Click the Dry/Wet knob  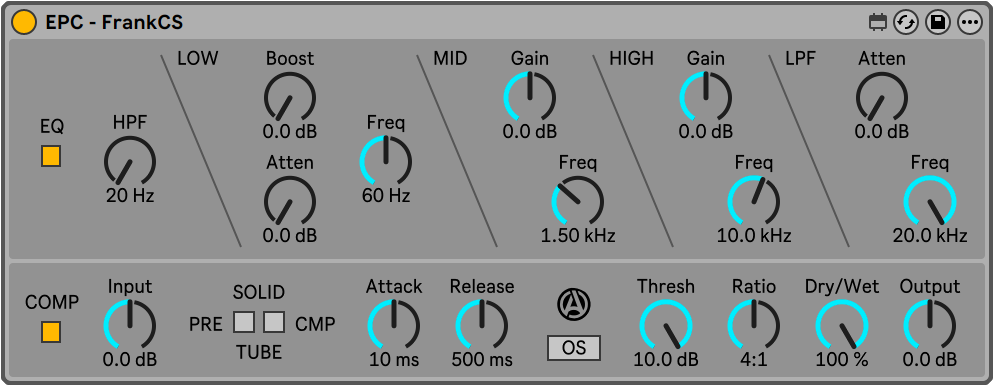[842, 325]
